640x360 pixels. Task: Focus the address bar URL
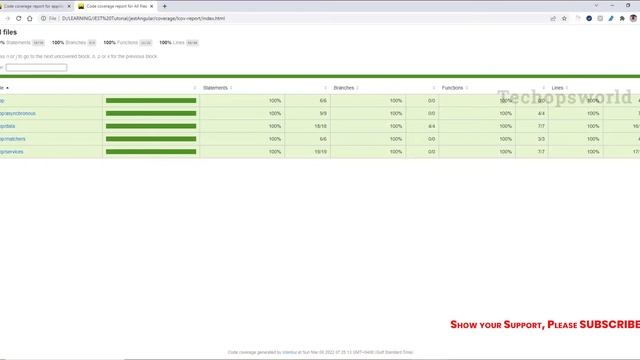tap(143, 18)
